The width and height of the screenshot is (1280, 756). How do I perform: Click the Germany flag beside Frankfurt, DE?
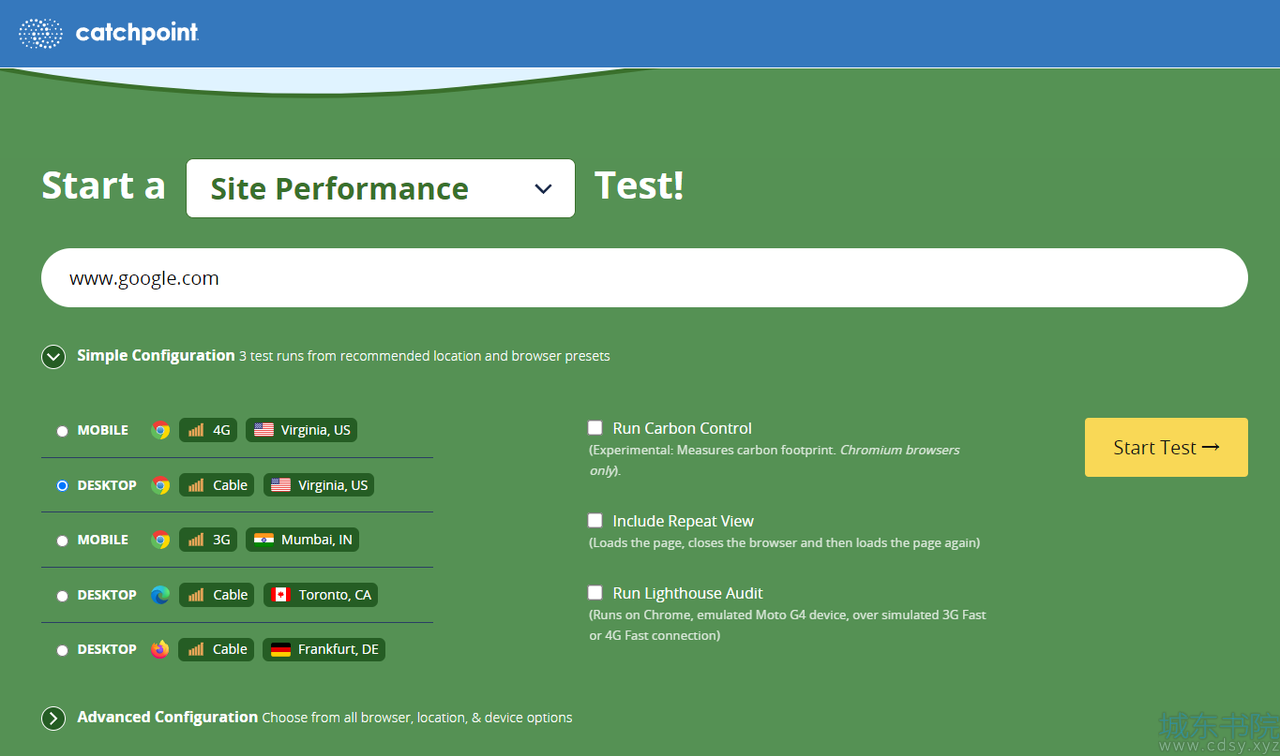point(281,649)
